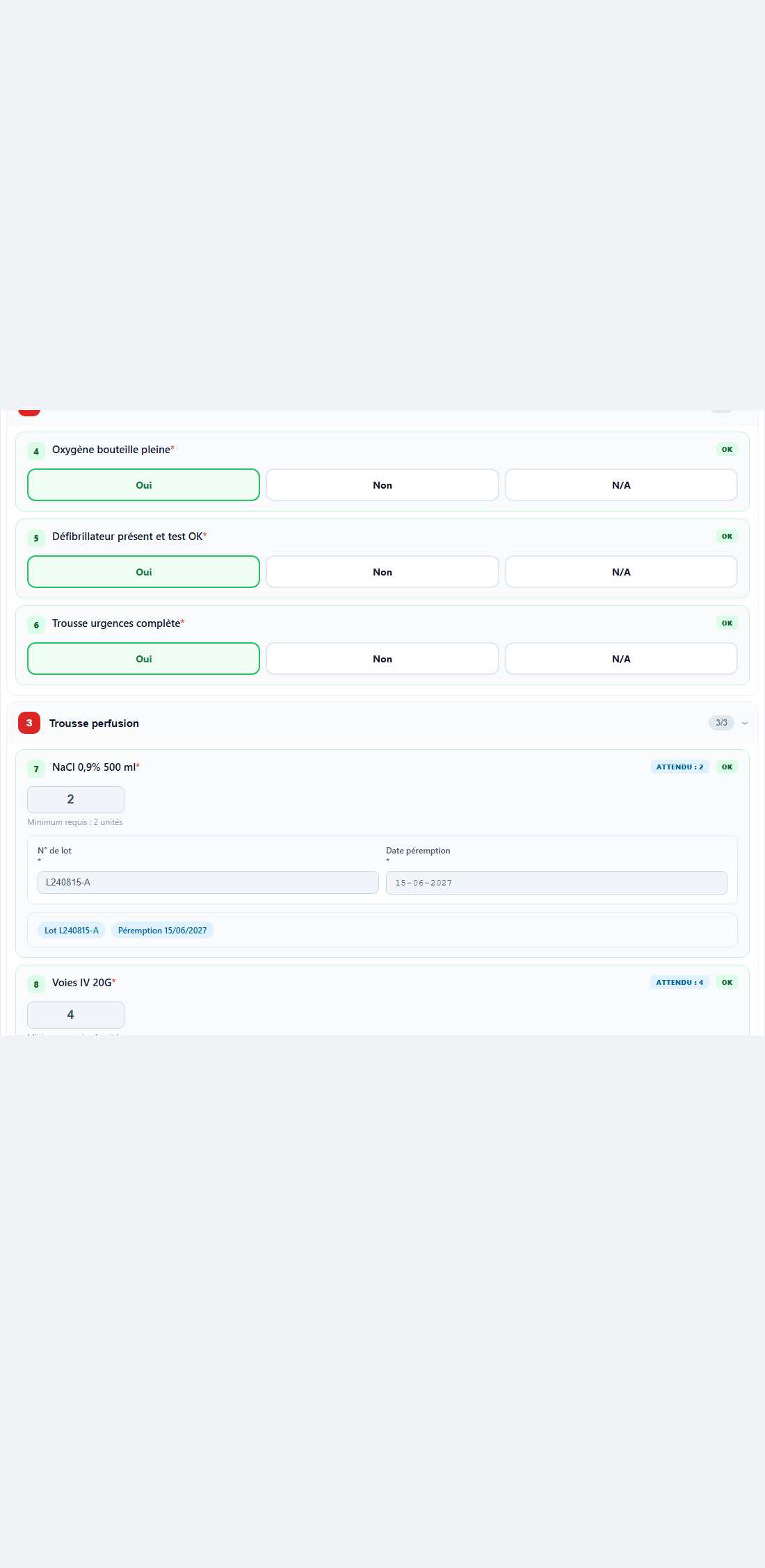Click the Oxygène bouteille pleine label
Image resolution: width=765 pixels, height=1568 pixels.
(x=111, y=450)
